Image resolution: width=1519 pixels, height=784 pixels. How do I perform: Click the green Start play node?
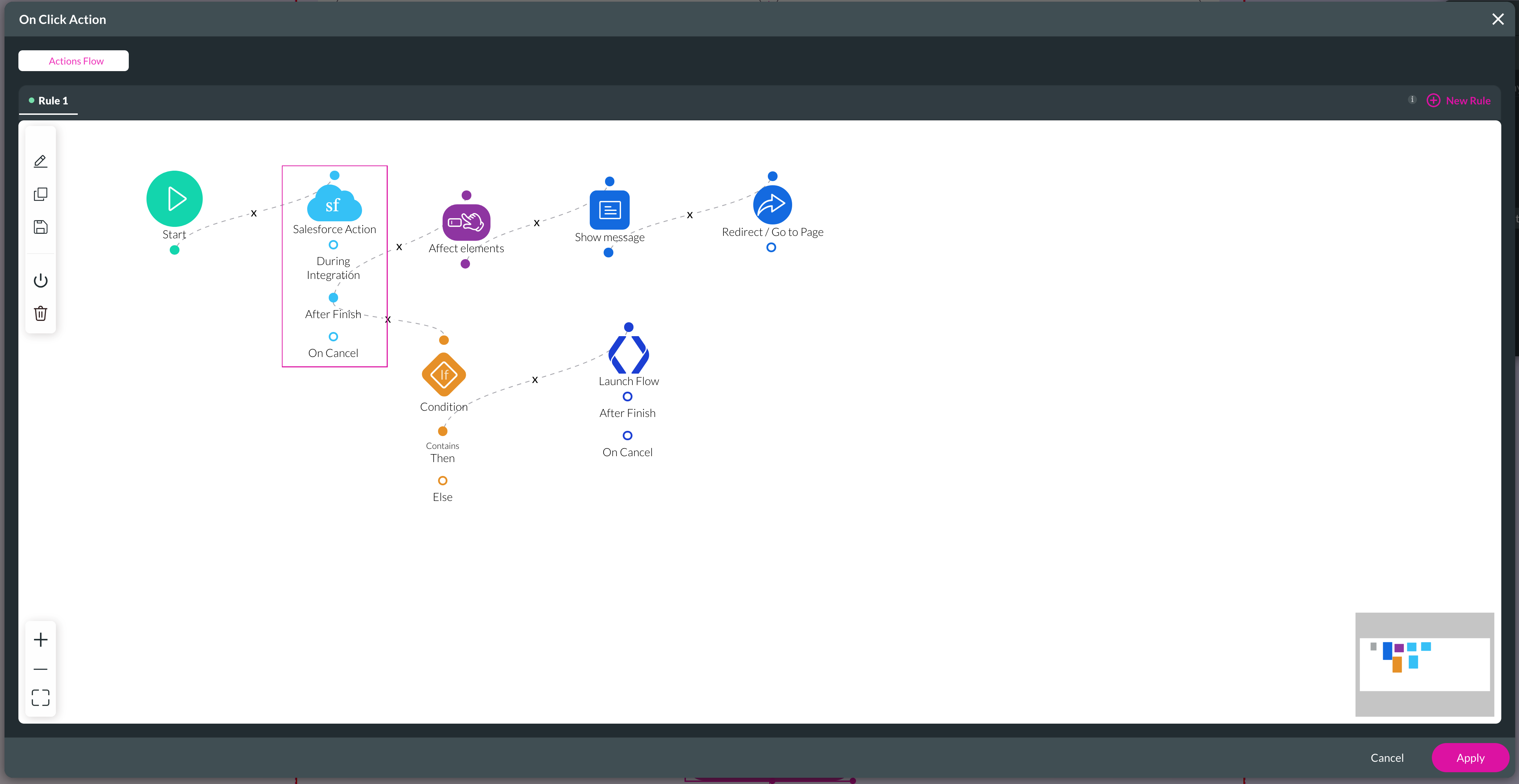175,199
